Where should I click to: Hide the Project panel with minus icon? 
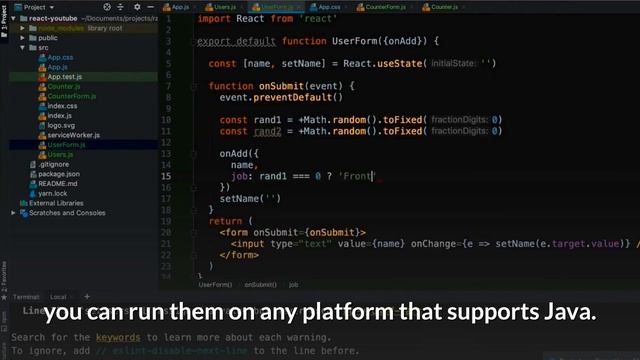click(151, 7)
